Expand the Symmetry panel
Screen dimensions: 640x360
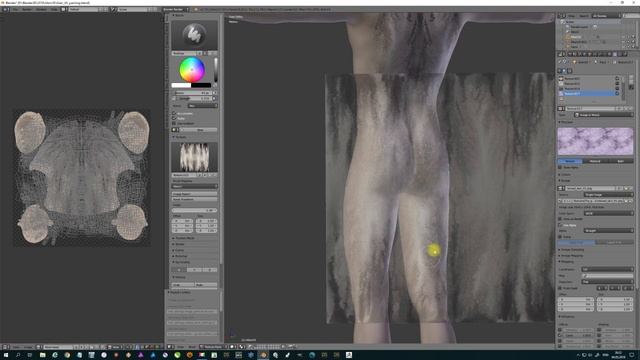pyautogui.click(x=182, y=262)
